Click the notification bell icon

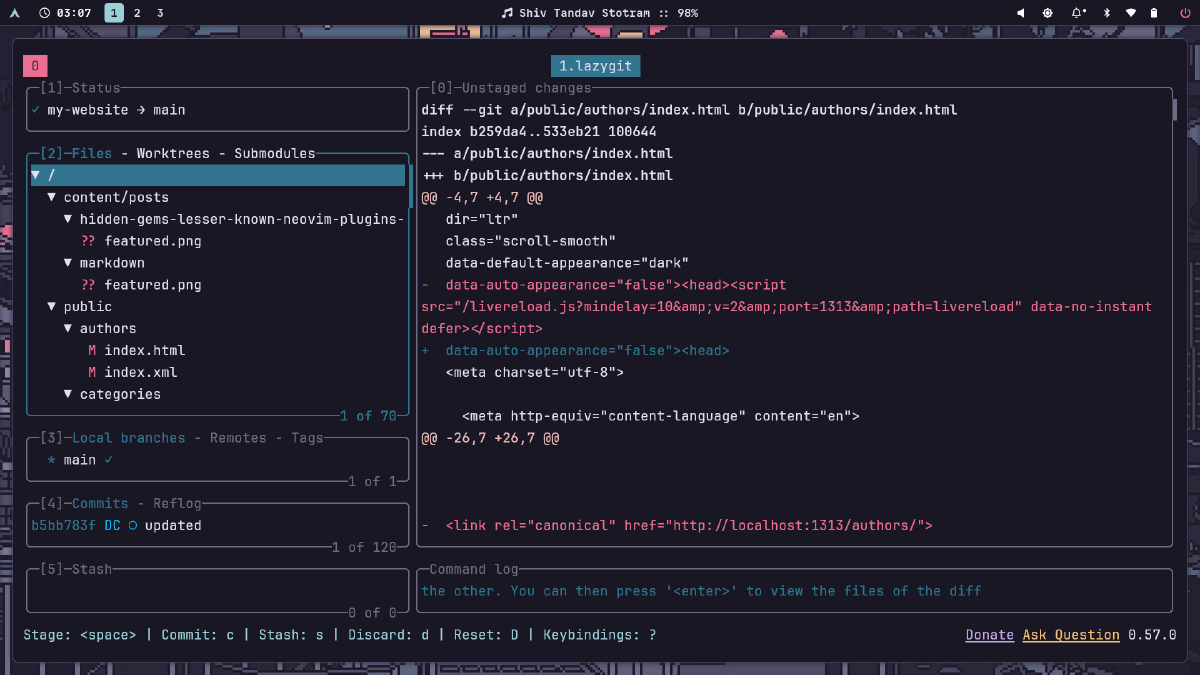tap(1078, 13)
